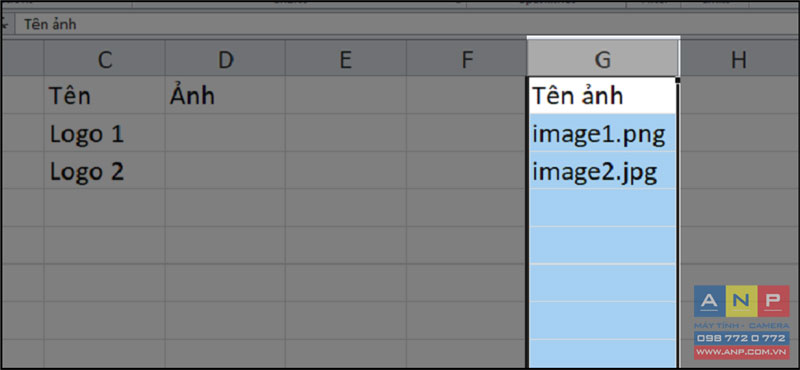Select column E header

[x=346, y=59]
